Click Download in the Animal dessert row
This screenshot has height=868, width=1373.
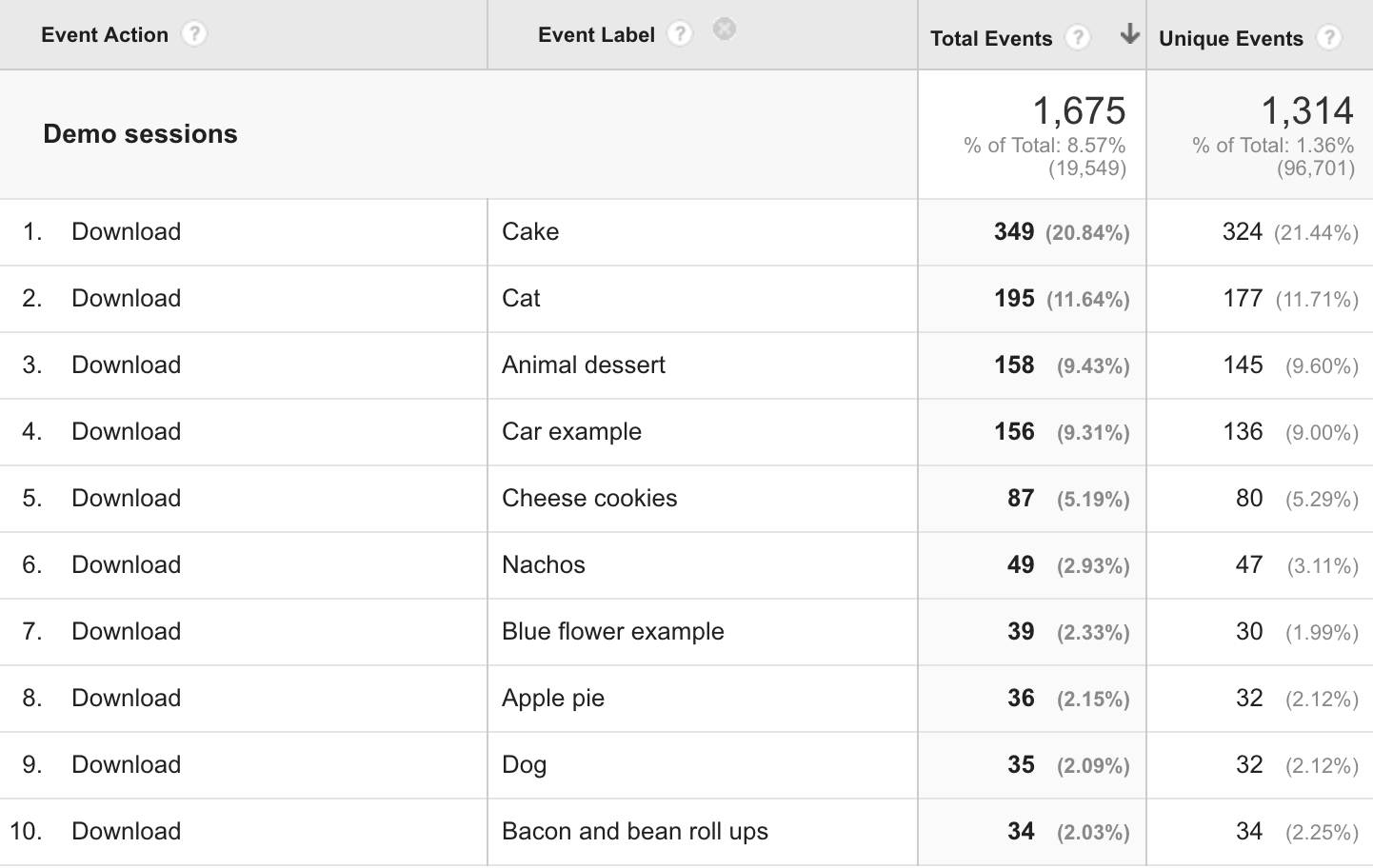pos(126,365)
